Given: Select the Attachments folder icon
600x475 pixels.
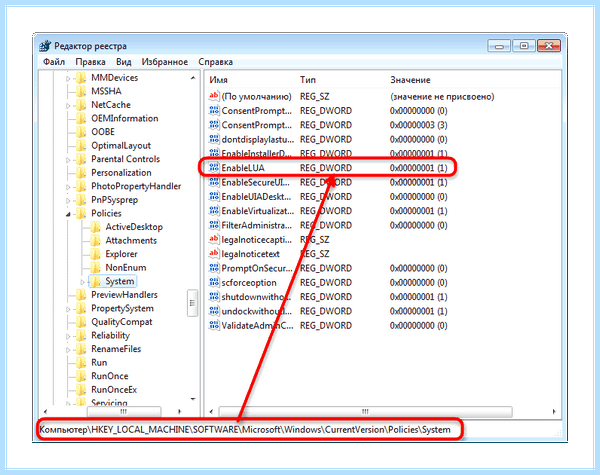Looking at the screenshot, I should (x=95, y=240).
